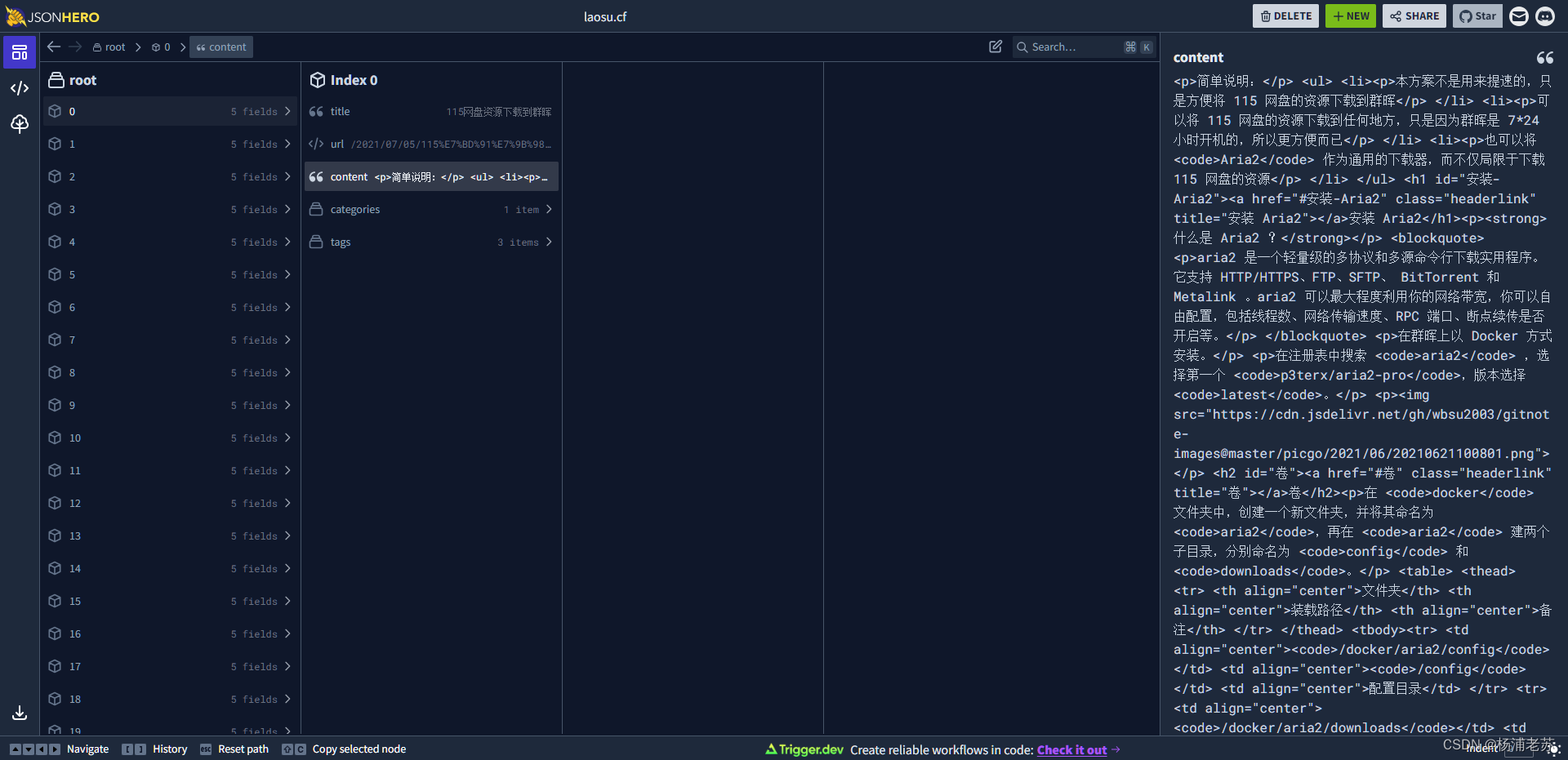Select root item 11
The width and height of the screenshot is (1568, 760).
pyautogui.click(x=170, y=470)
